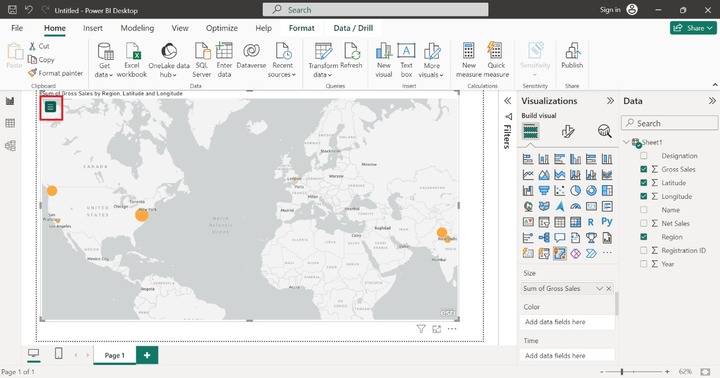Select the Power Apps visual

[575, 253]
